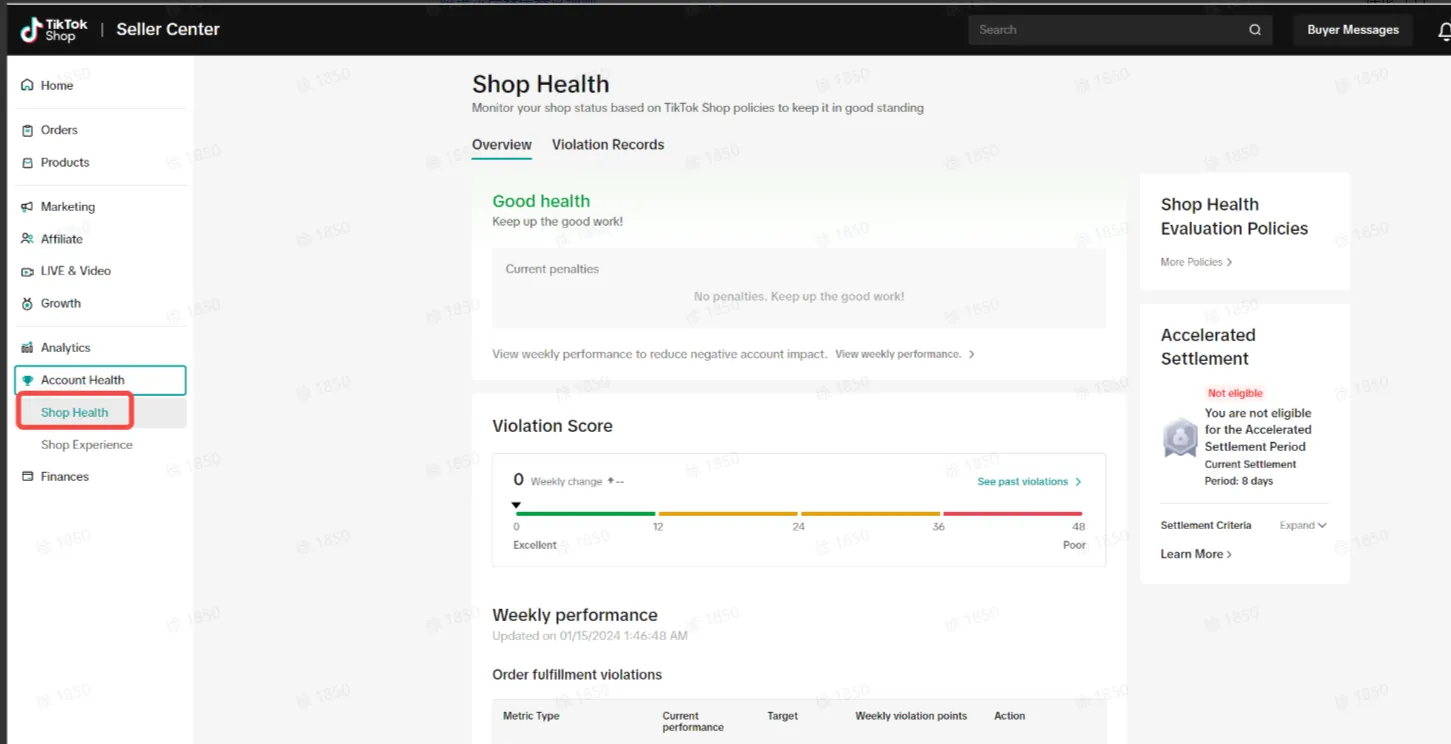1451x744 pixels.
Task: Click the search magnifier icon
Action: [1255, 30]
